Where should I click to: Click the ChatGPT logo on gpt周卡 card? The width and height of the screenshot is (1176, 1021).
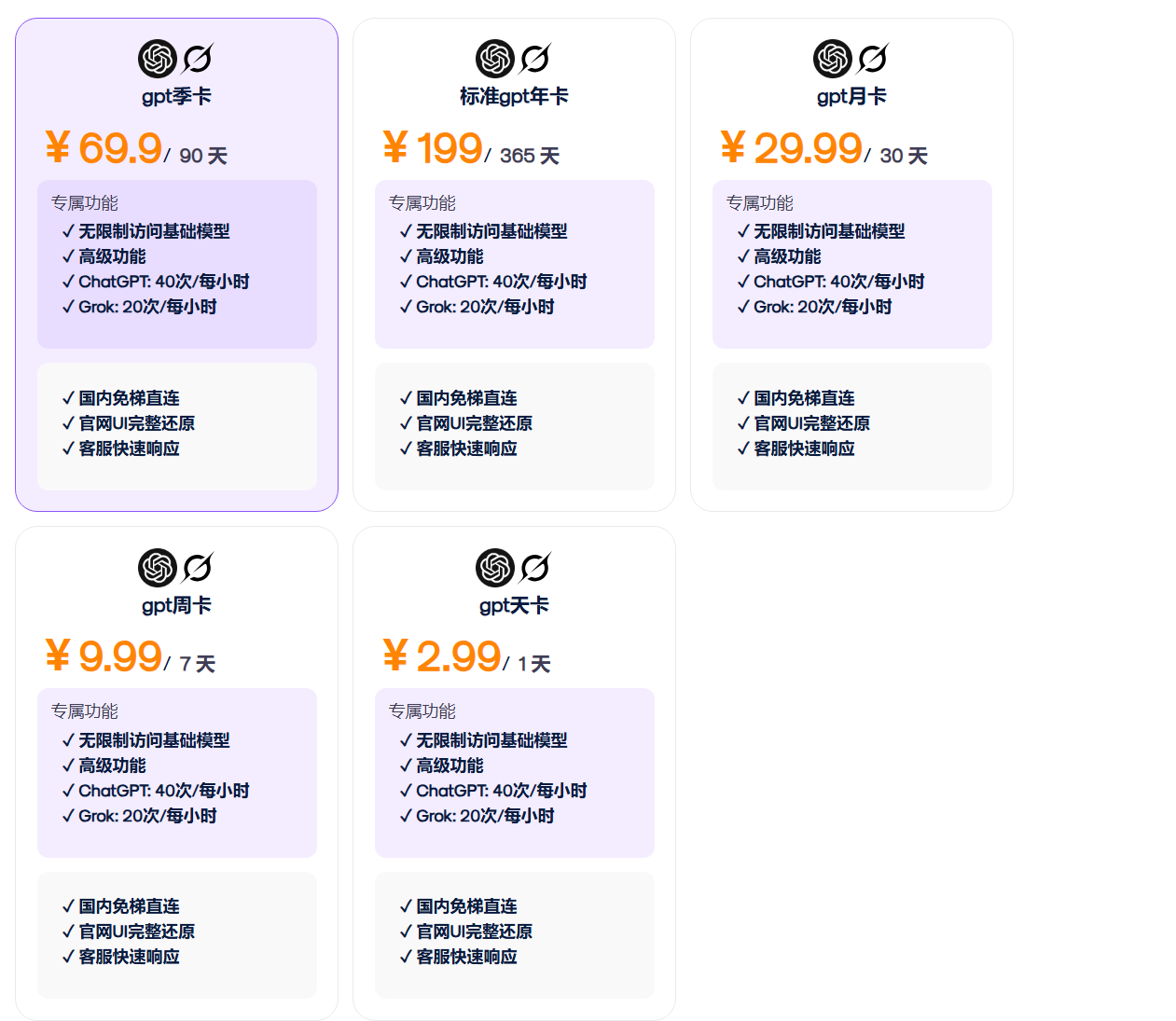tap(158, 567)
